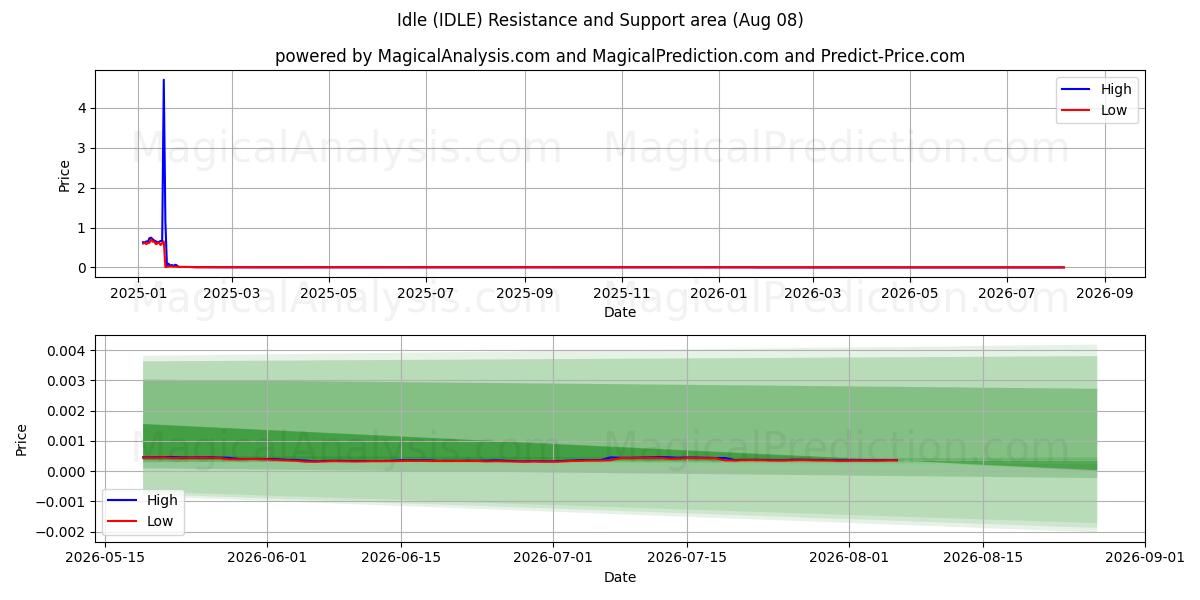Image resolution: width=1200 pixels, height=600 pixels.
Task: Click 'High' in the top chart legend
Action: point(1116,89)
